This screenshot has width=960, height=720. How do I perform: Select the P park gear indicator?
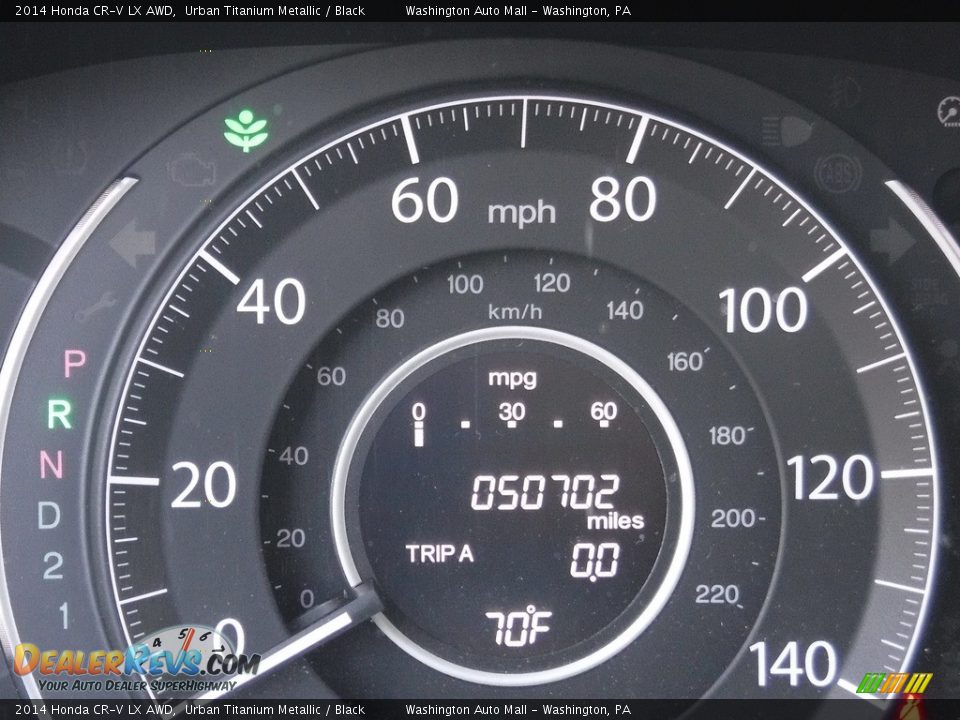pyautogui.click(x=74, y=364)
